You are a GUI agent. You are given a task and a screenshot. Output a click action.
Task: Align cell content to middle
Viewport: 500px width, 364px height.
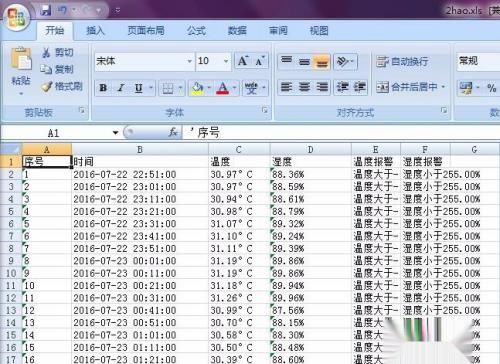tap(304, 61)
